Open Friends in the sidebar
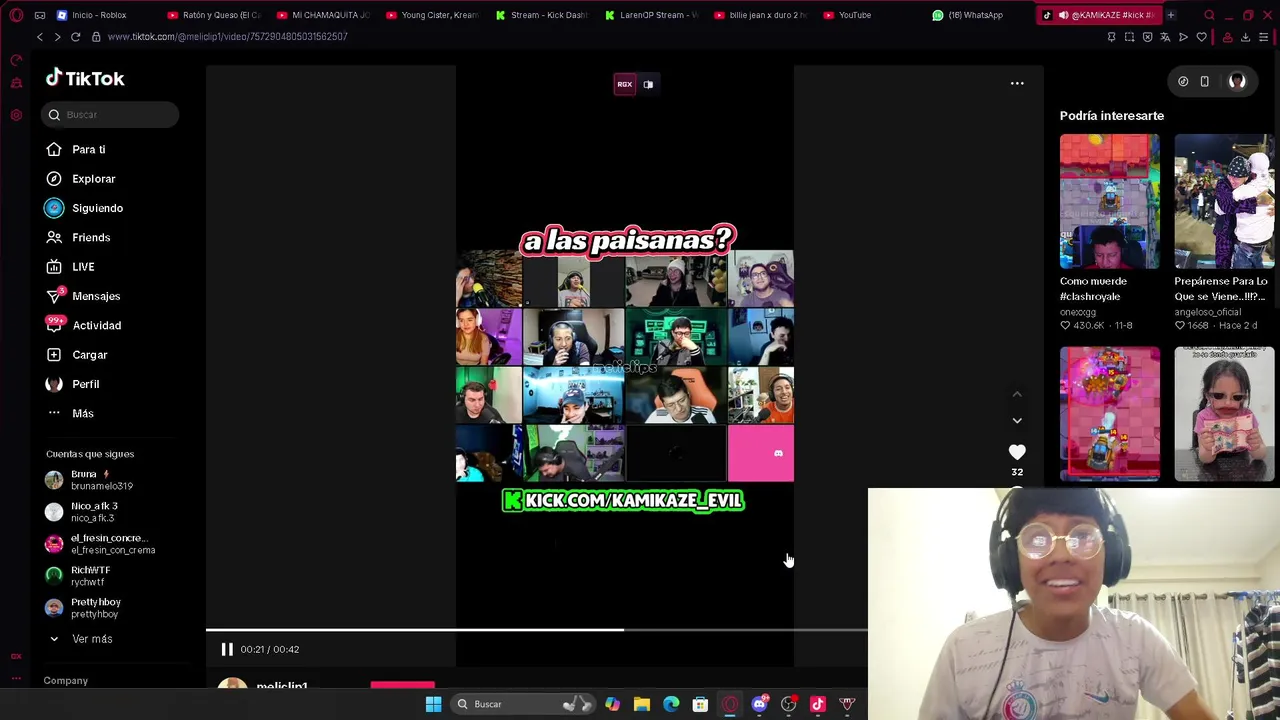The width and height of the screenshot is (1280, 720). coord(78,238)
